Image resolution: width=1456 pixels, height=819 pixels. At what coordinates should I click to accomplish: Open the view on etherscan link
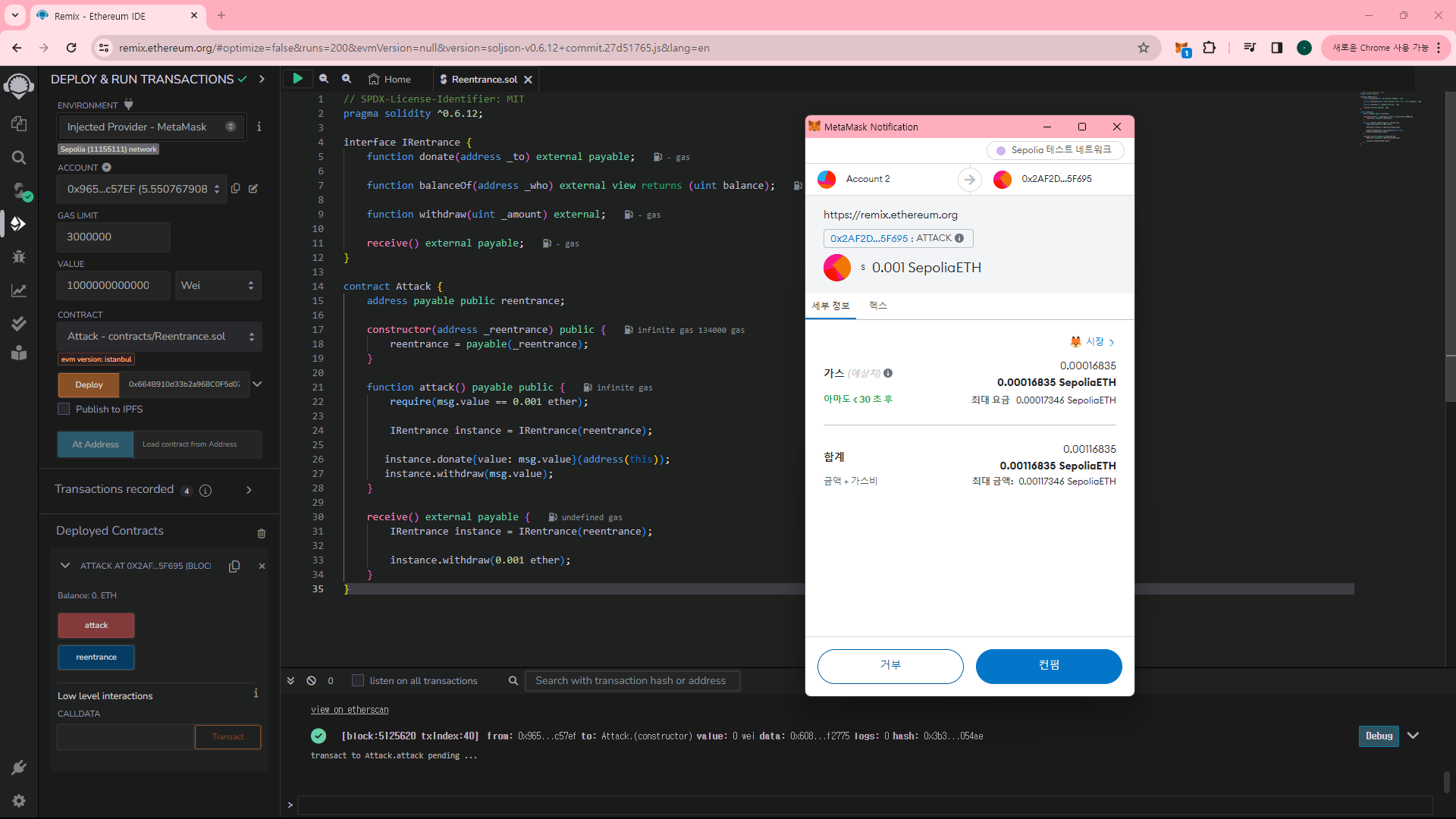(x=350, y=710)
